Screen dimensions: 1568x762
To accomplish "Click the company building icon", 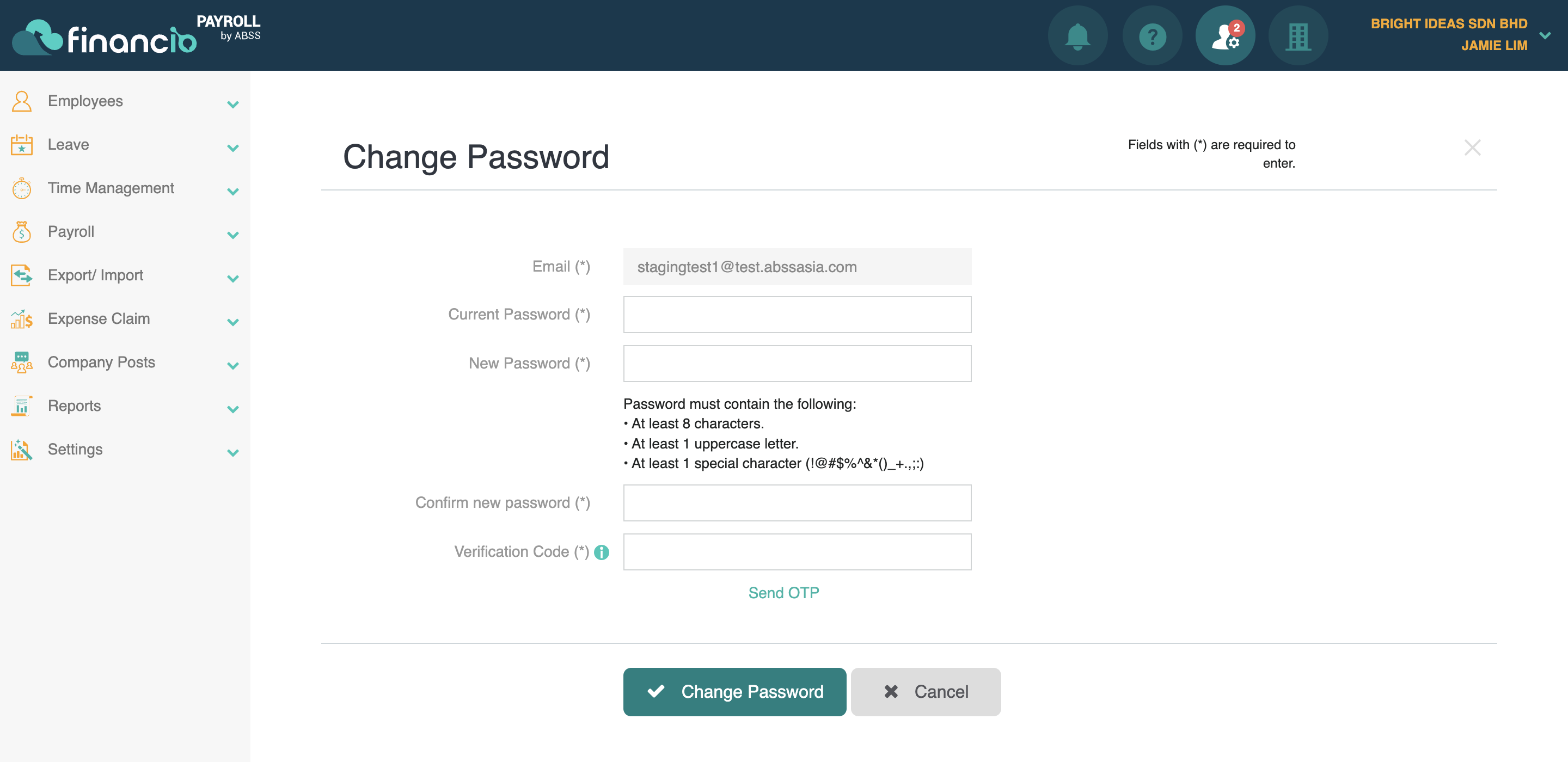I will pos(1298,36).
